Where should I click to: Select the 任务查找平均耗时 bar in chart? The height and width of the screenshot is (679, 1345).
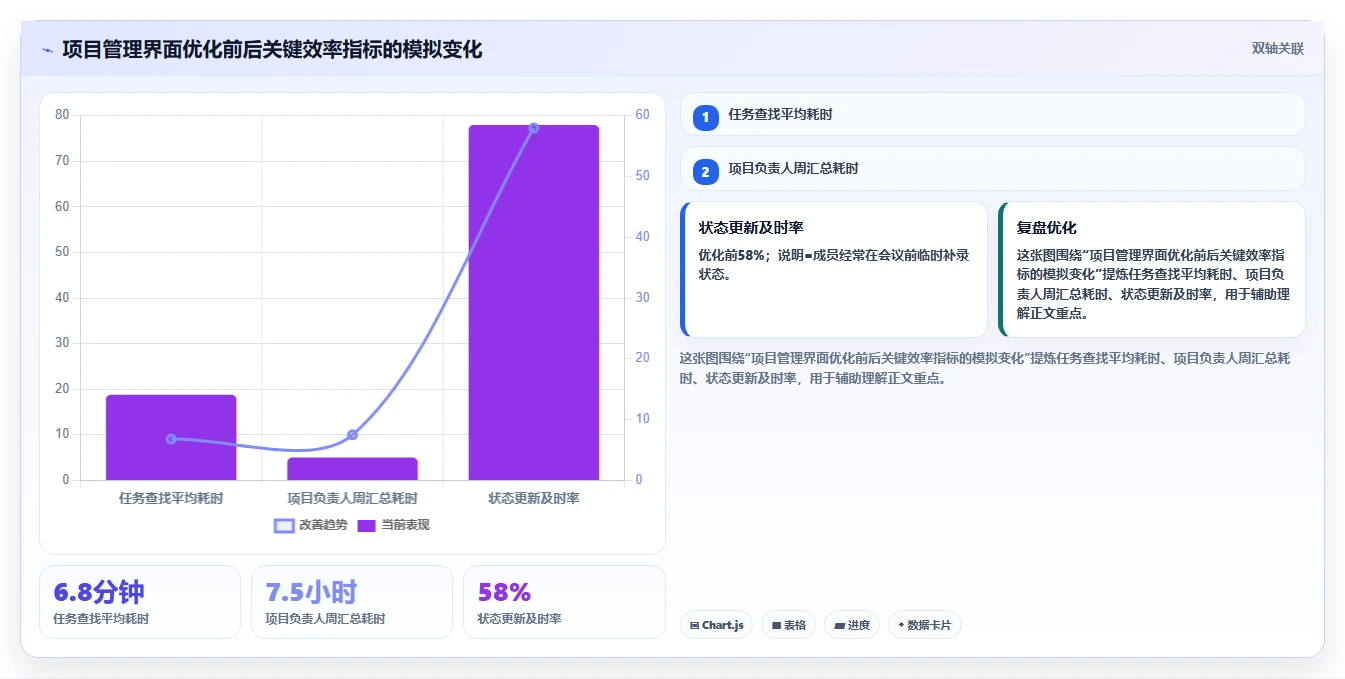click(x=171, y=437)
